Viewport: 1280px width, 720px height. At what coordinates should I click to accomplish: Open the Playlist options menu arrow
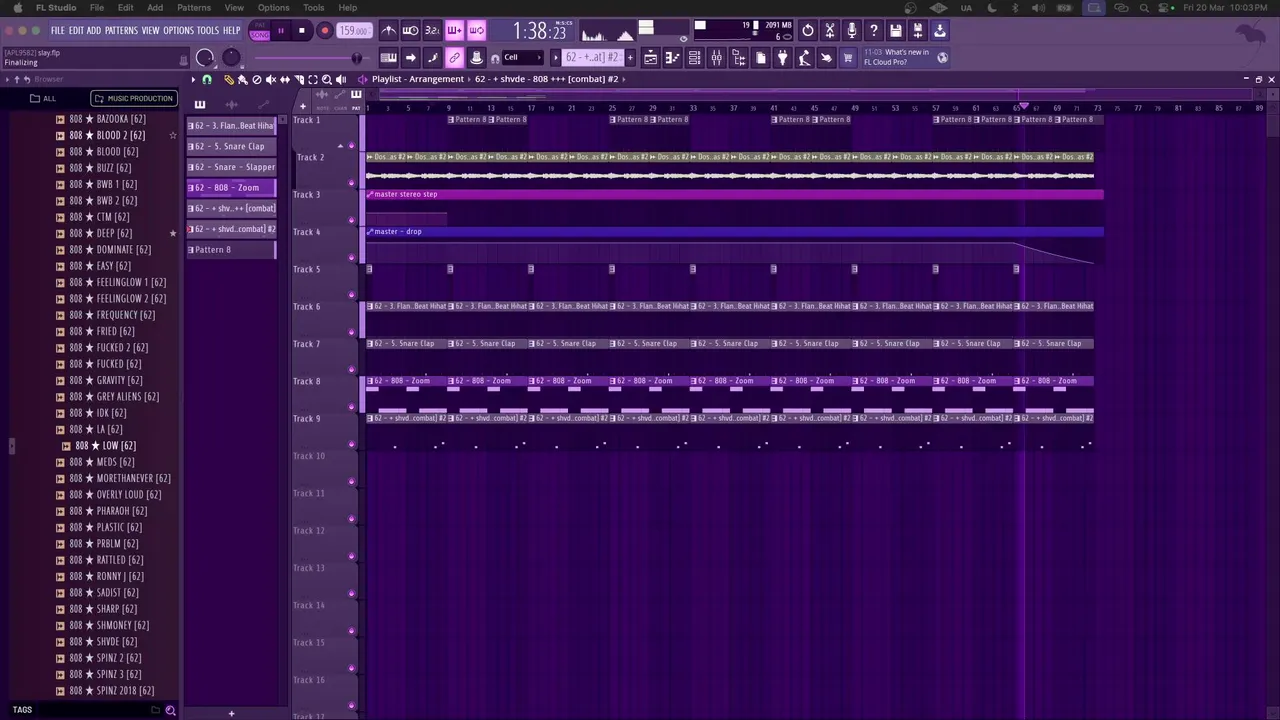click(194, 79)
